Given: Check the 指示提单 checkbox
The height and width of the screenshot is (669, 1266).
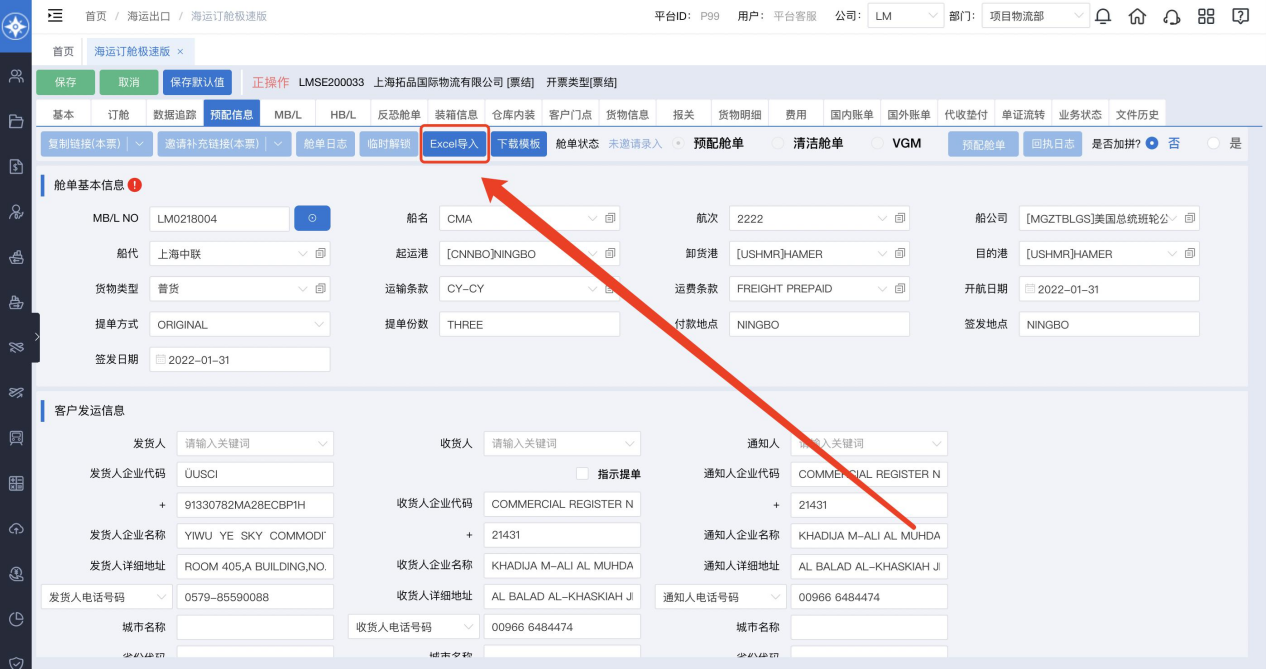Looking at the screenshot, I should tap(582, 474).
